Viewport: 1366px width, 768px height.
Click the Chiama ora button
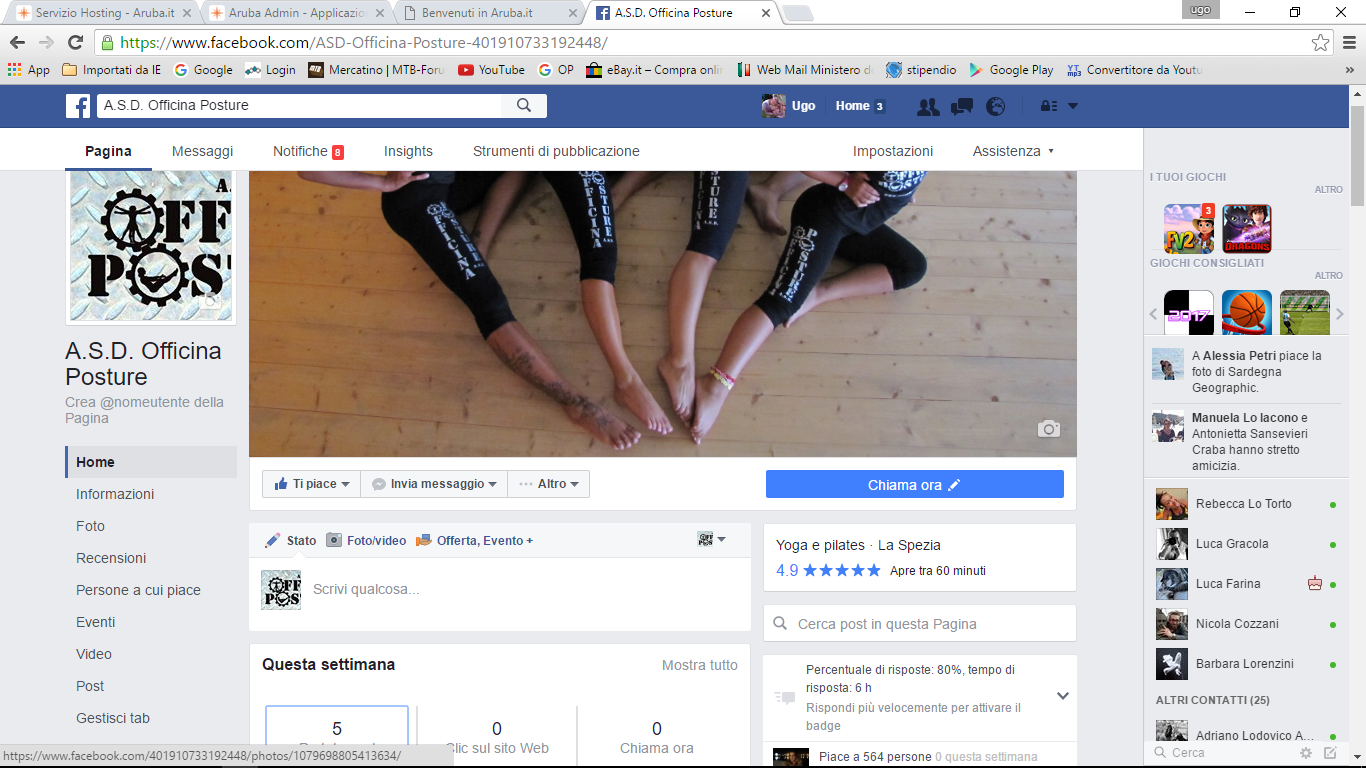[x=914, y=485]
